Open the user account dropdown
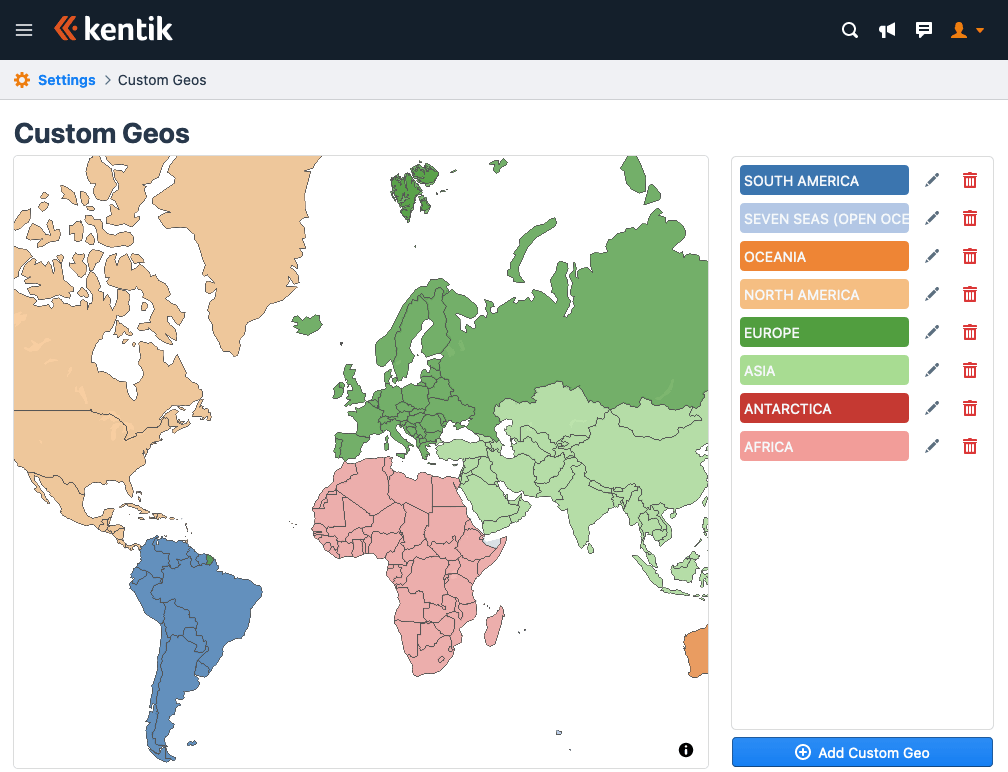1008x772 pixels. tap(965, 30)
